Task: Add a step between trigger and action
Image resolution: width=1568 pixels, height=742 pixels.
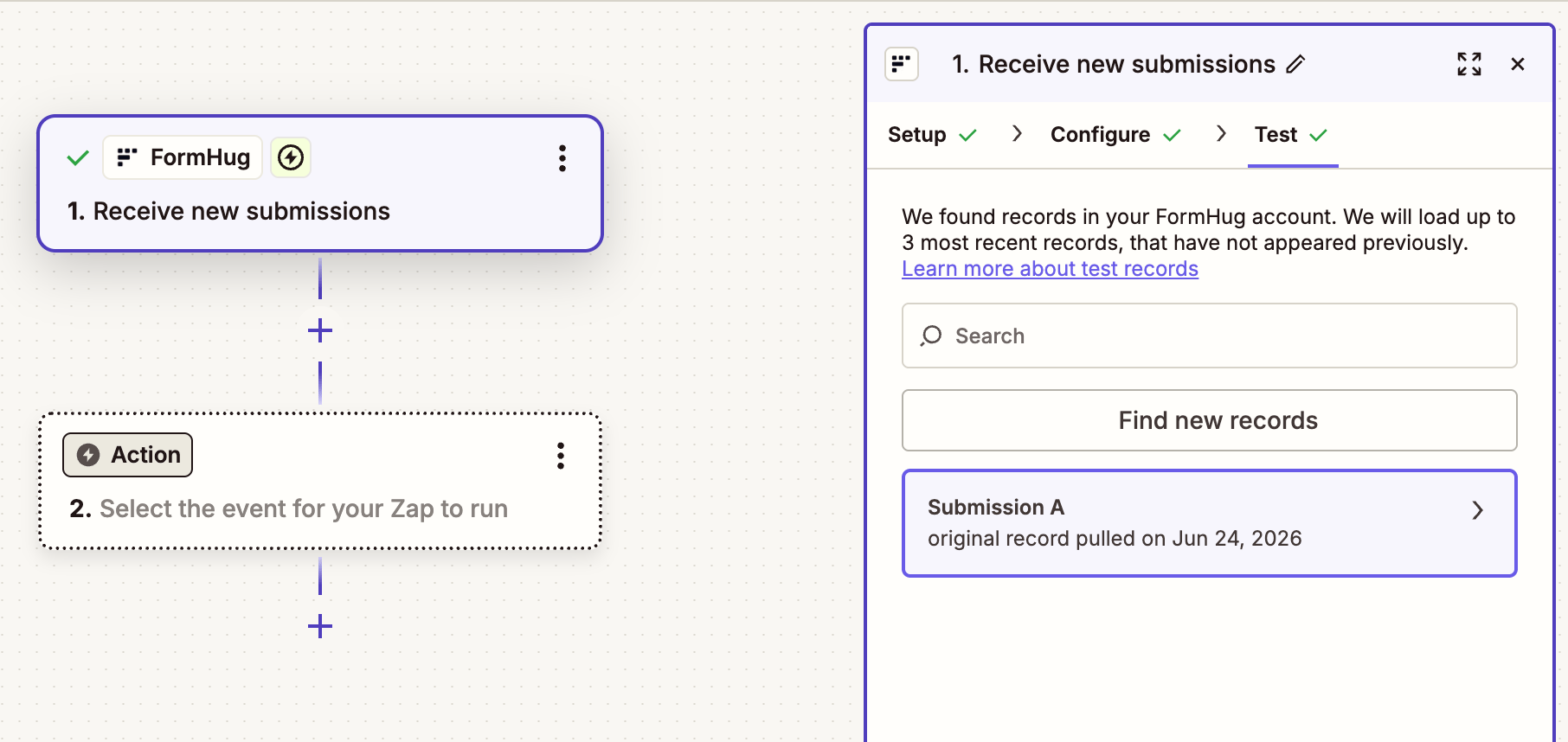Action: (x=320, y=330)
